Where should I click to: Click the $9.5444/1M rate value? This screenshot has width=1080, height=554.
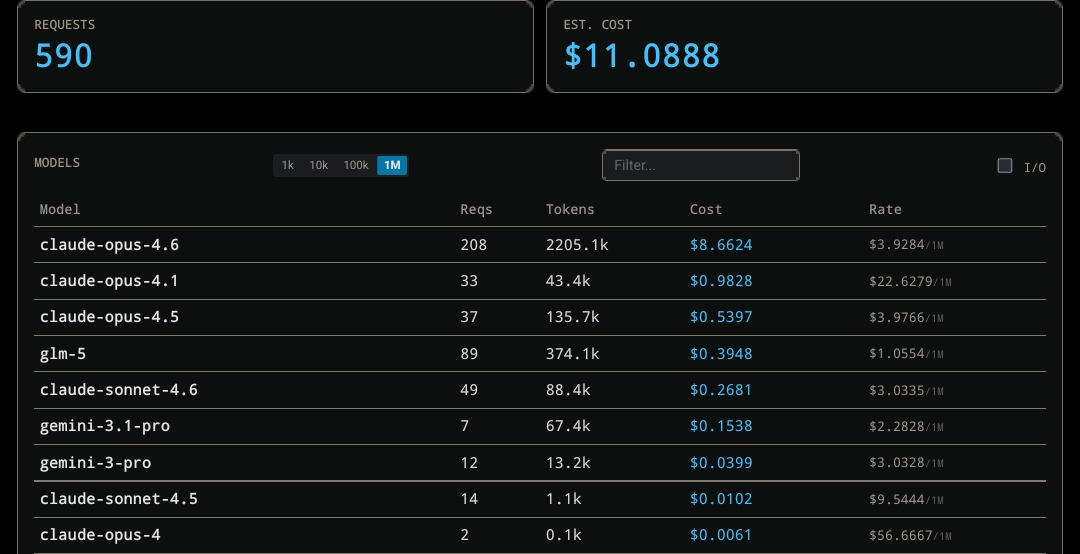coord(906,499)
